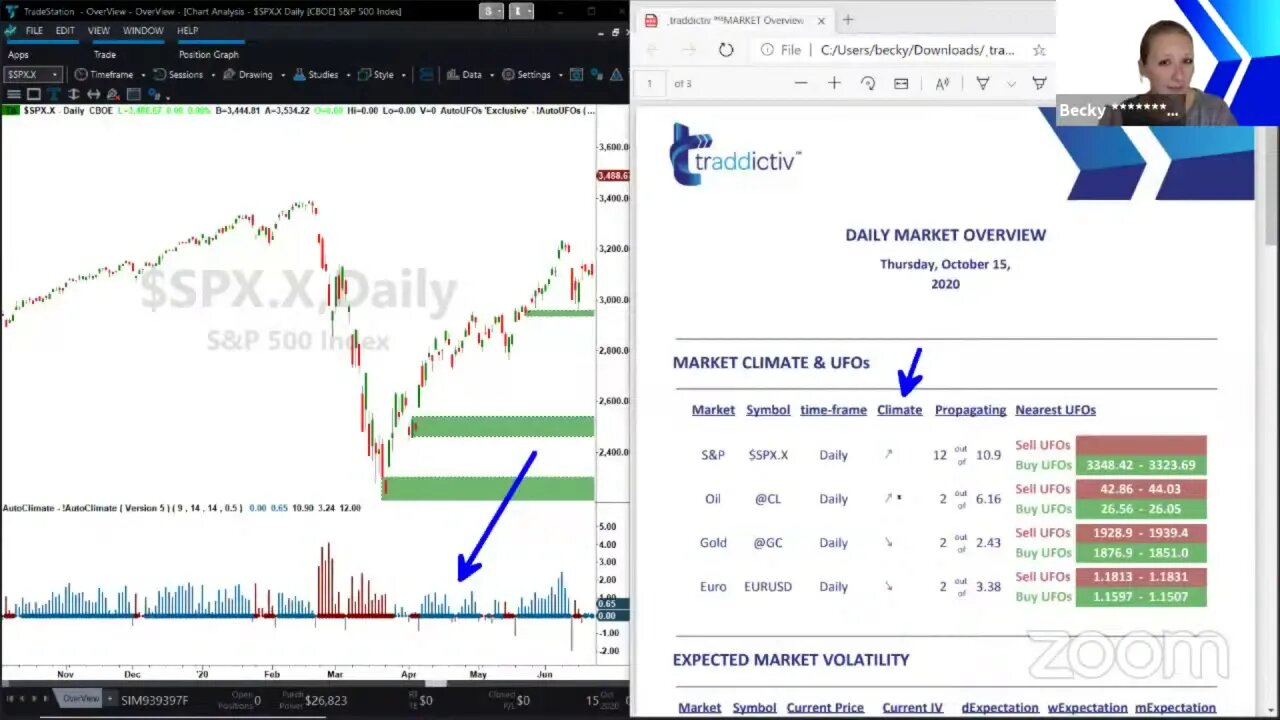Image resolution: width=1280 pixels, height=720 pixels.
Task: Click the Settings gear icon
Action: pos(508,75)
